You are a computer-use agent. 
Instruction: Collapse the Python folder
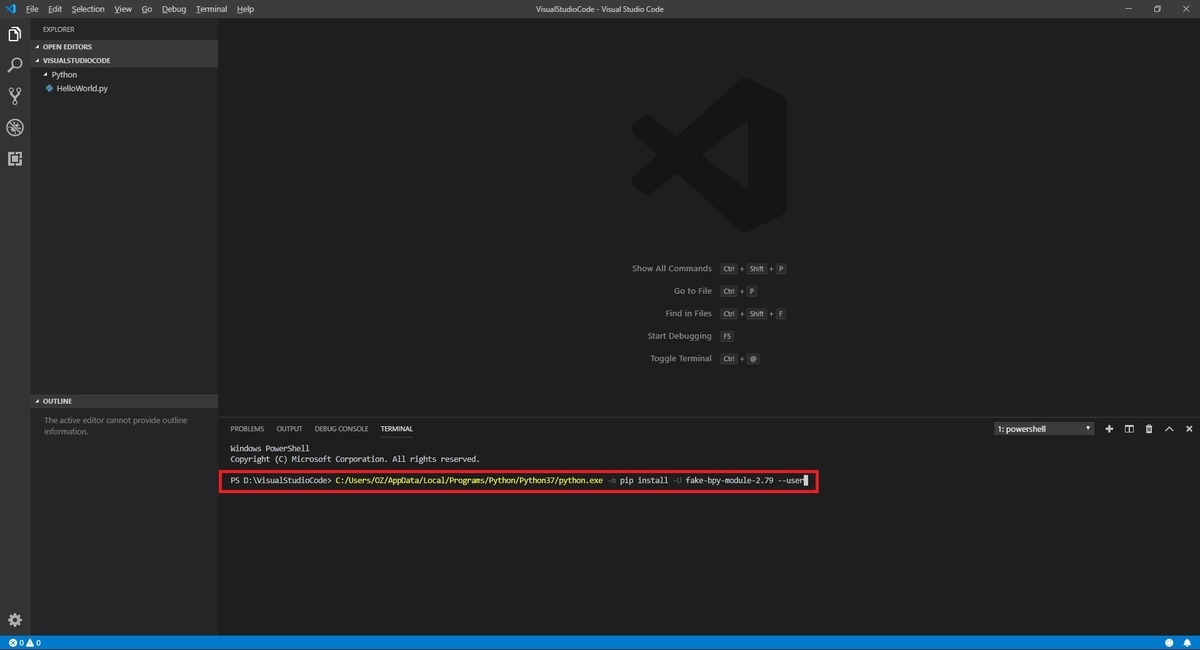point(124,74)
